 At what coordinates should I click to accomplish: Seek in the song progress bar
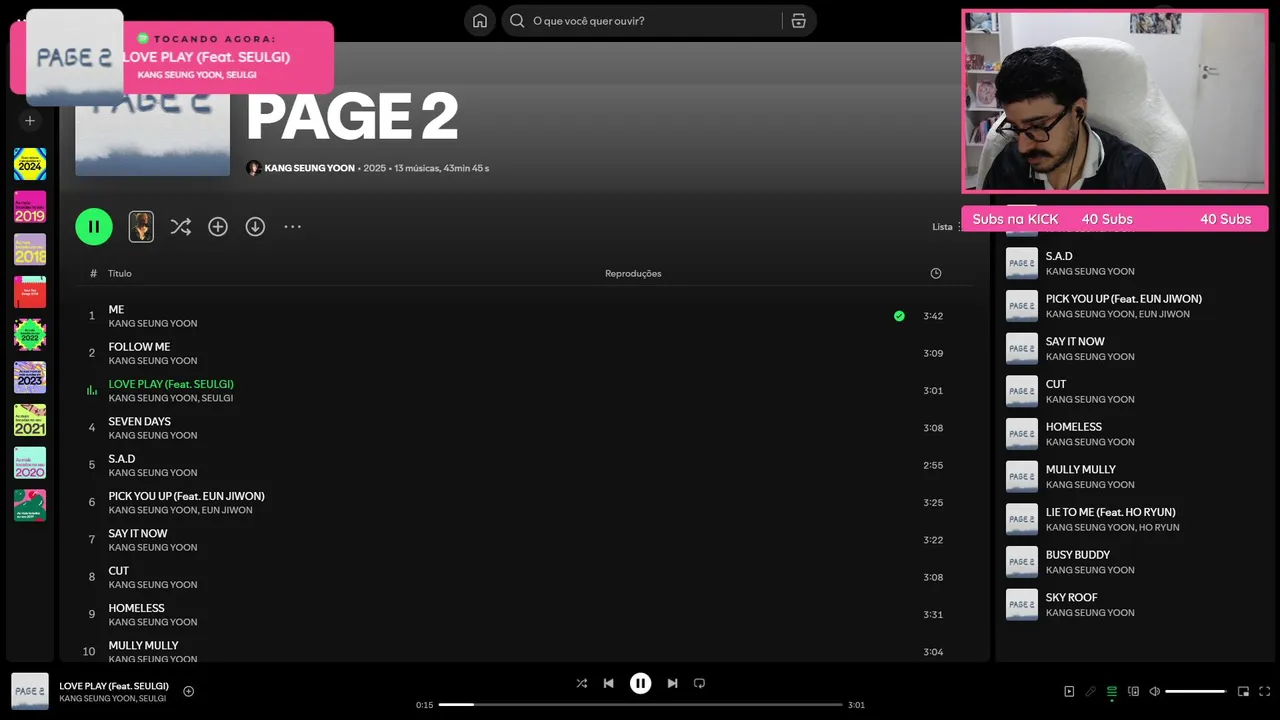[x=640, y=705]
